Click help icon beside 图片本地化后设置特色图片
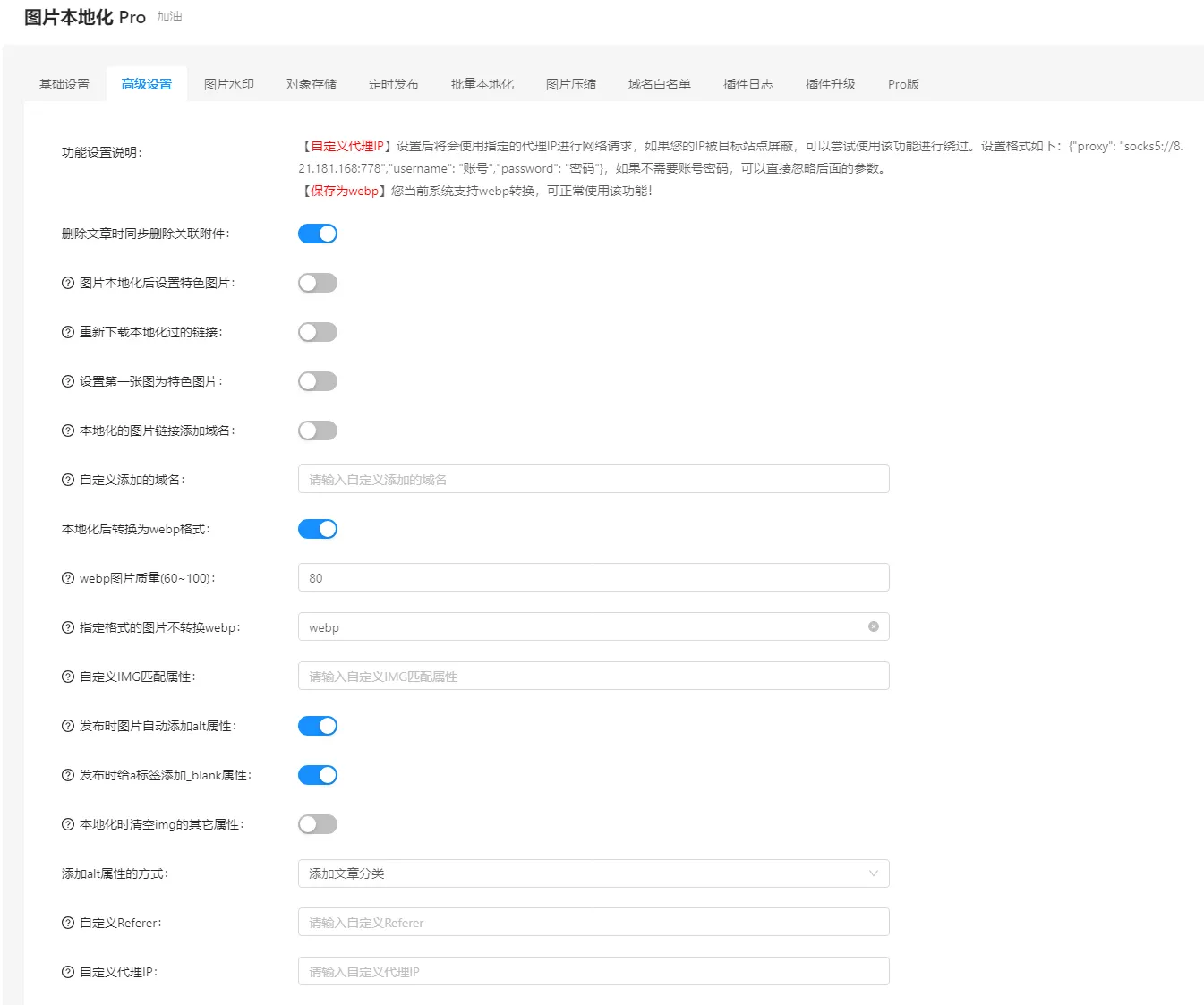Screen dimensions: 1204x1005 point(68,283)
